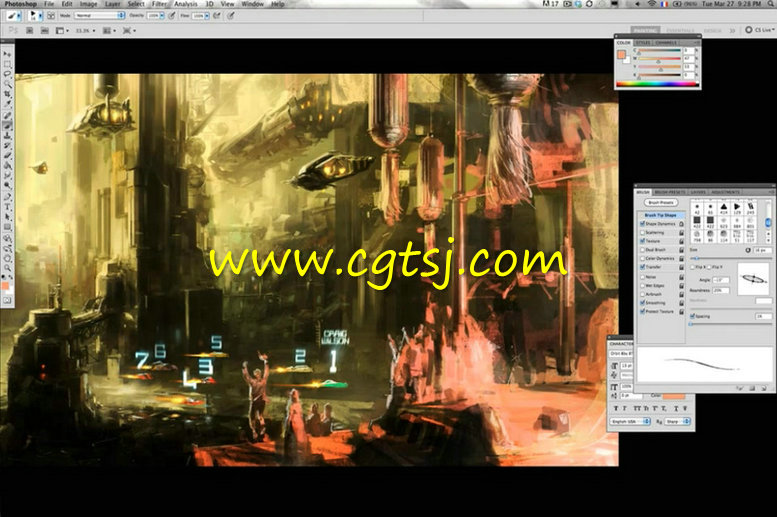Select the Crop tool
This screenshot has width=777, height=517.
7,94
